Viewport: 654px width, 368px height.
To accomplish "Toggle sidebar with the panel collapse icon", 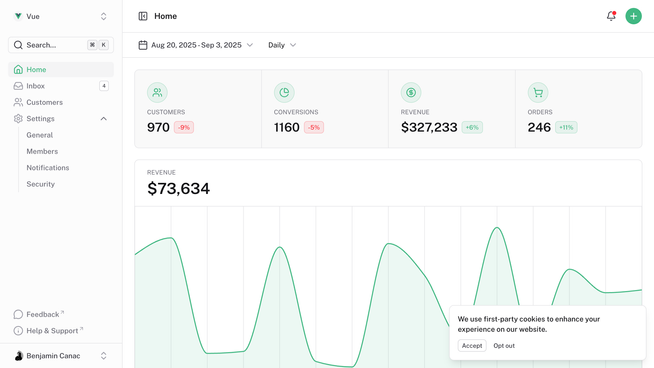I will click(x=143, y=16).
